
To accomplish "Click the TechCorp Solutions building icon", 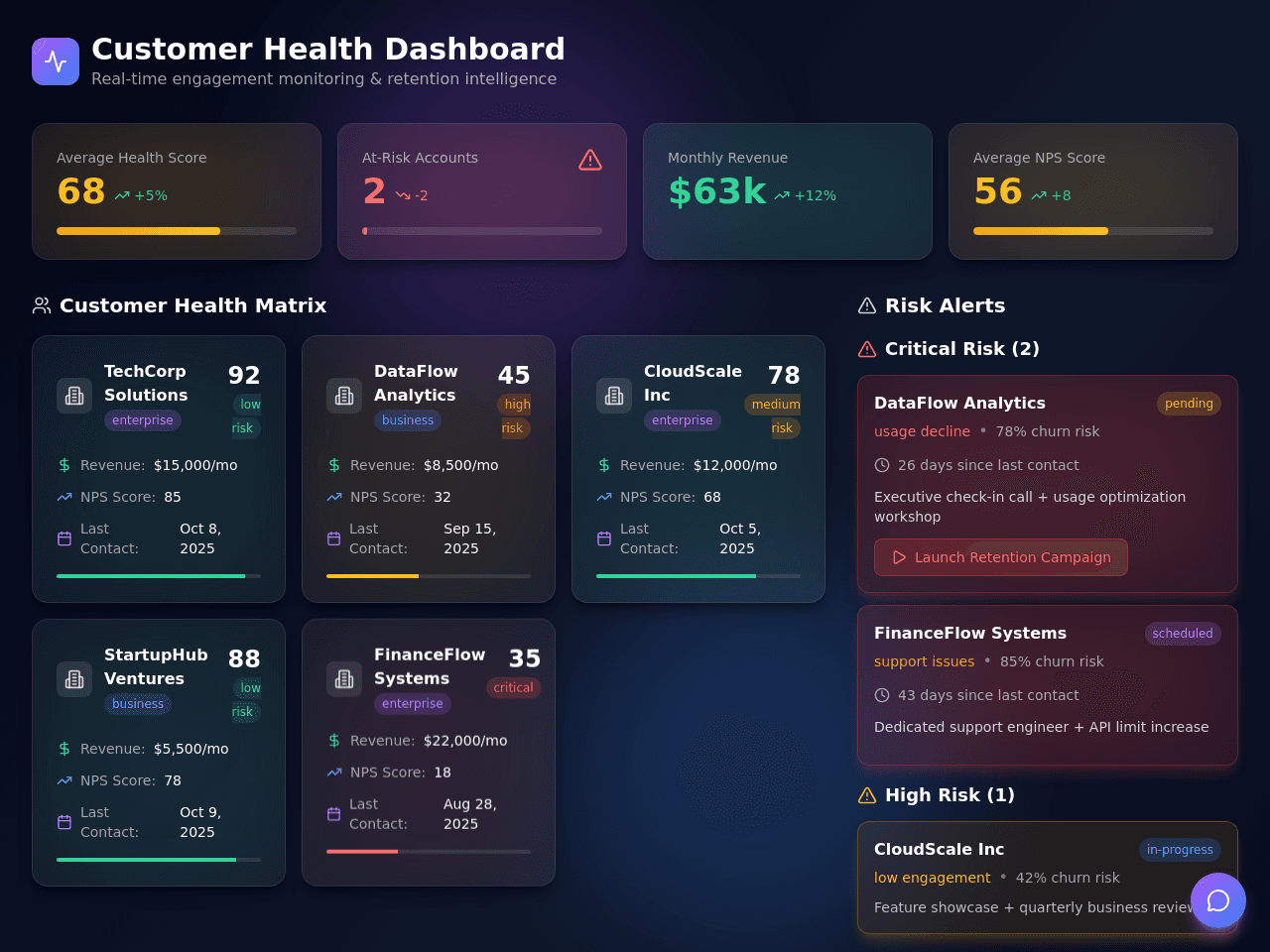I will click(74, 396).
